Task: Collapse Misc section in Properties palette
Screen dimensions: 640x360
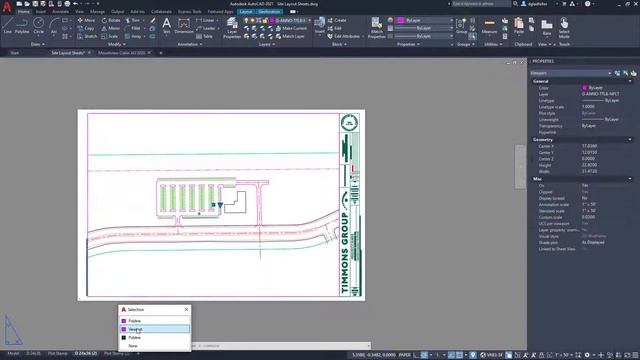Action: [x=630, y=179]
